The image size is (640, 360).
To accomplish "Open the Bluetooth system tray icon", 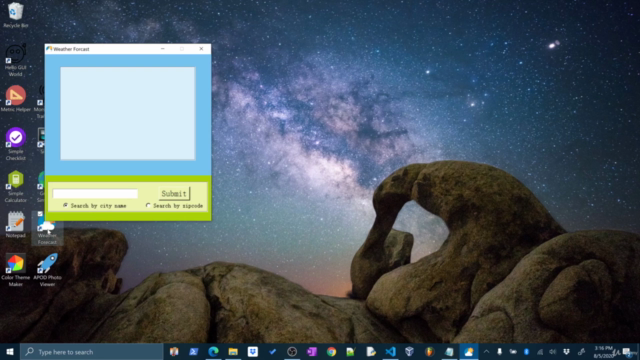I will 526,351.
